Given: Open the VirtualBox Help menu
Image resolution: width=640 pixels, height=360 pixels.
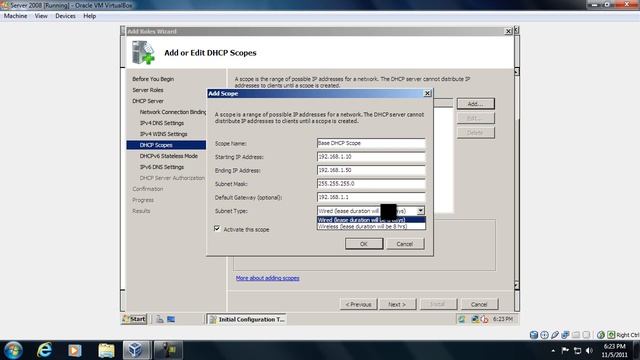Looking at the screenshot, I should click(x=89, y=16).
